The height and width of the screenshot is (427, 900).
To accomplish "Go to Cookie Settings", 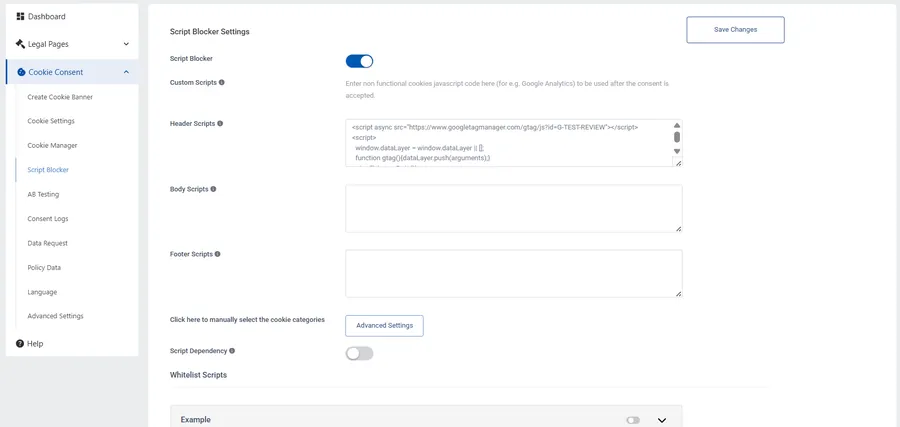I will tap(51, 121).
